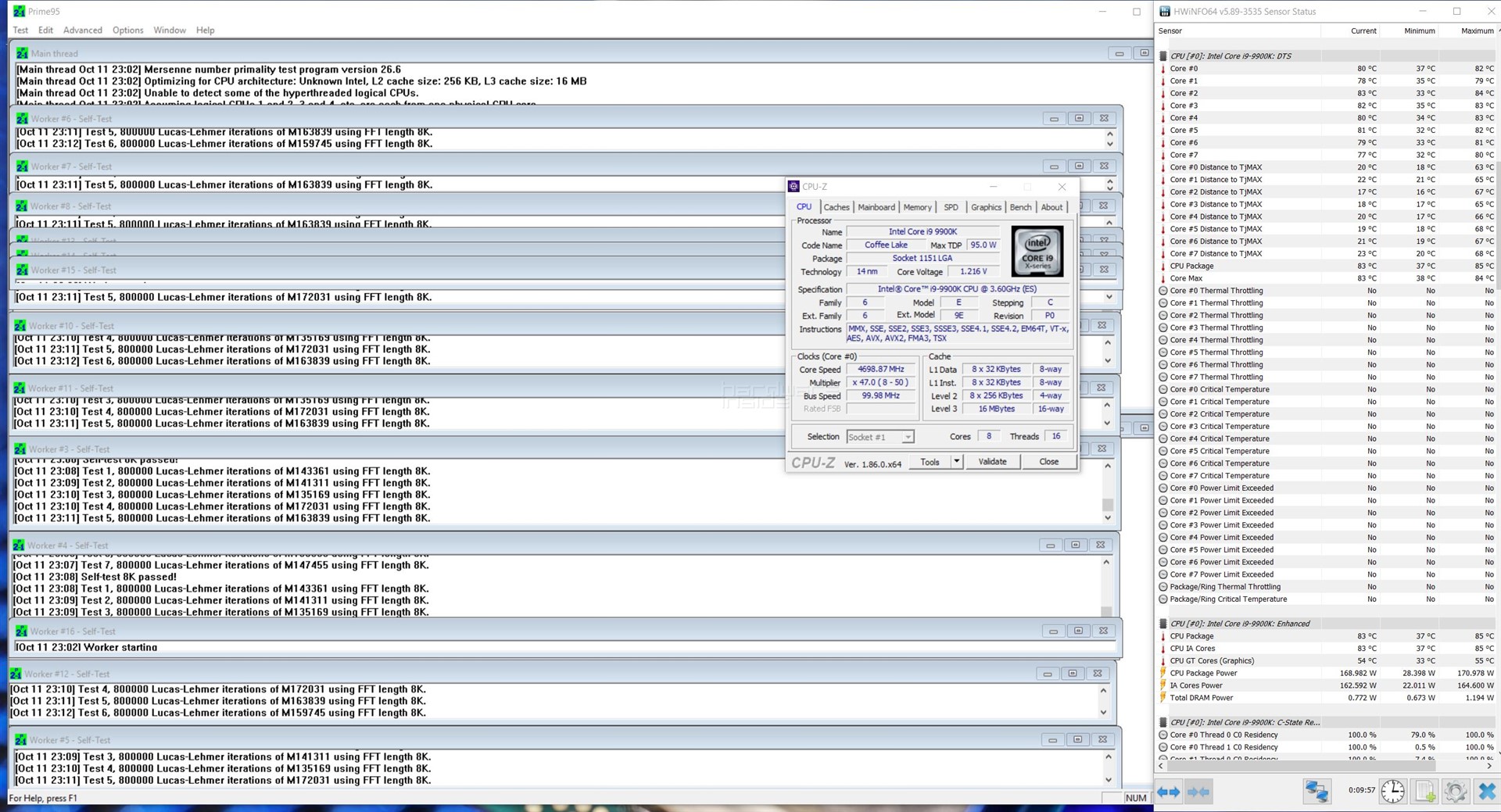
Task: Click Worker #5 Self-Test window icon
Action: (x=20, y=739)
